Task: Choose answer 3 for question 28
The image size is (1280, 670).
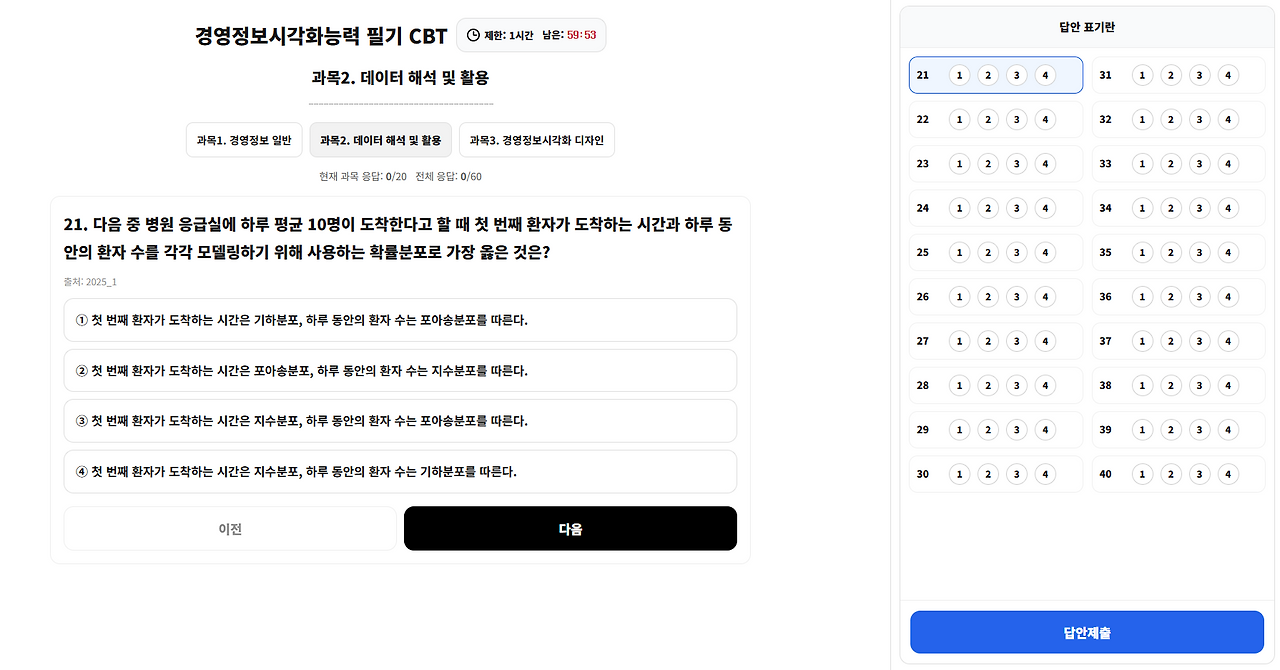Action: [1016, 385]
